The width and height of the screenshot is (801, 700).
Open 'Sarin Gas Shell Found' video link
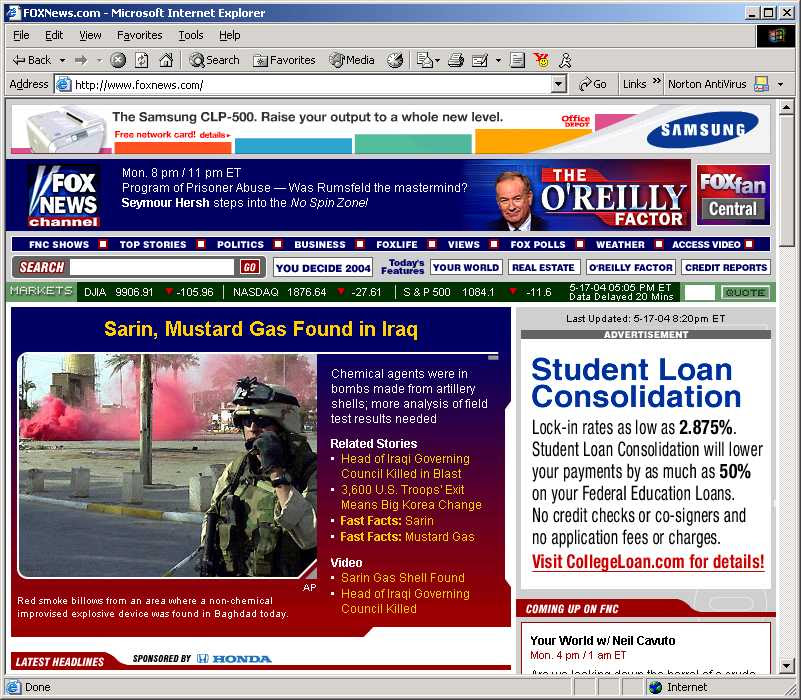[x=403, y=577]
